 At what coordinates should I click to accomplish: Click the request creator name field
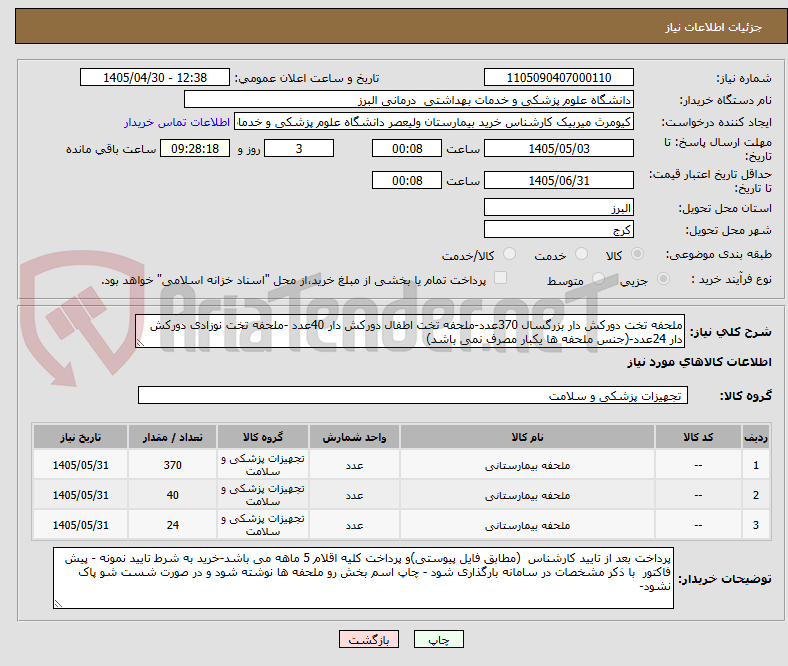[x=434, y=122]
